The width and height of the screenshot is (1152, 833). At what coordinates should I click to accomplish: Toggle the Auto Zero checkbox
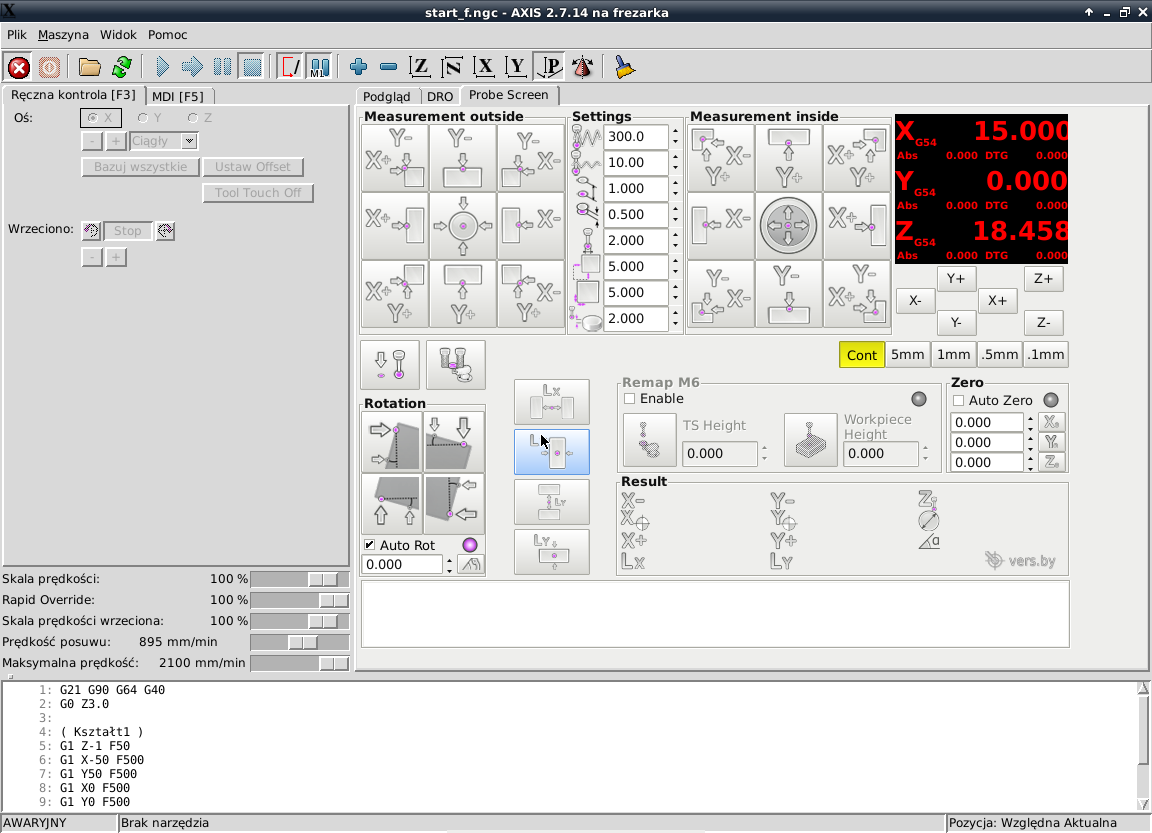pos(959,400)
